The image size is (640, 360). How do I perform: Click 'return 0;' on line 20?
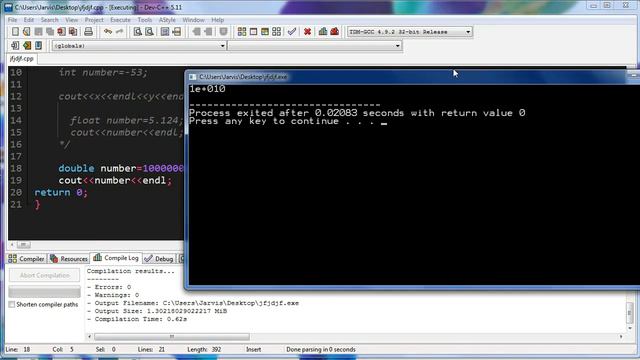61,192
